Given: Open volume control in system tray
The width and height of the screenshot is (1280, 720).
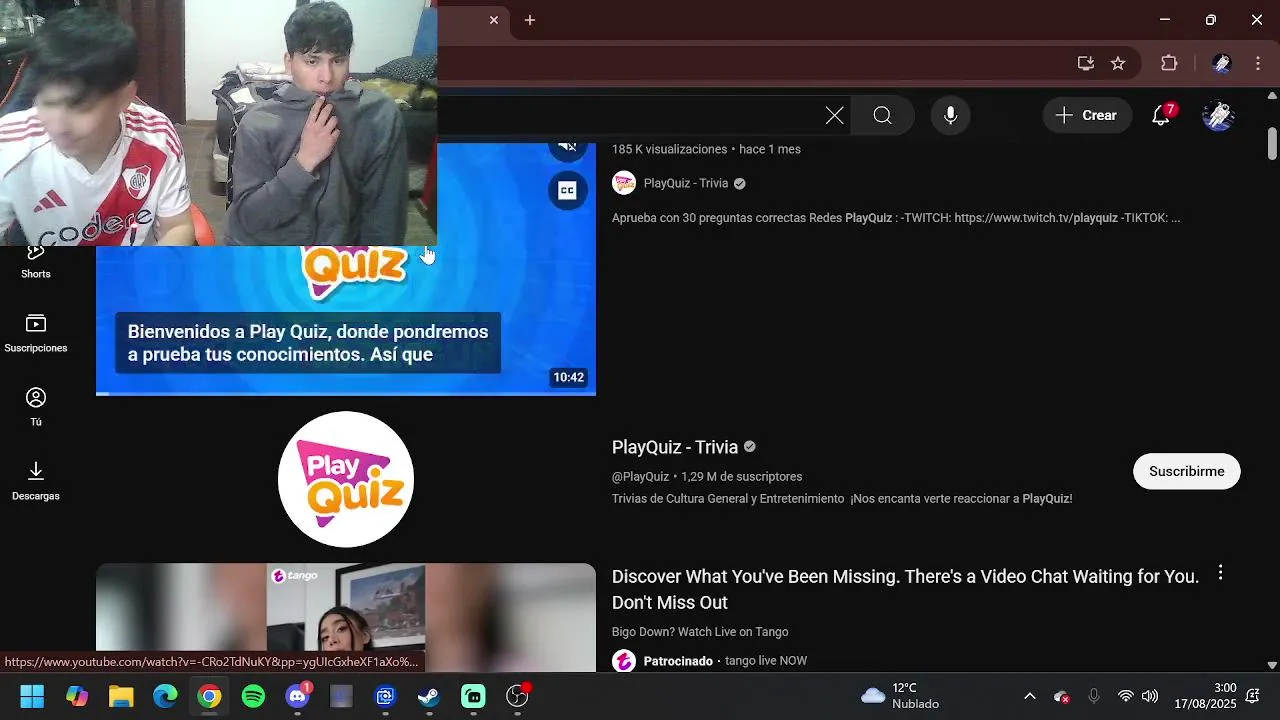Looking at the screenshot, I should pyautogui.click(x=1150, y=696).
